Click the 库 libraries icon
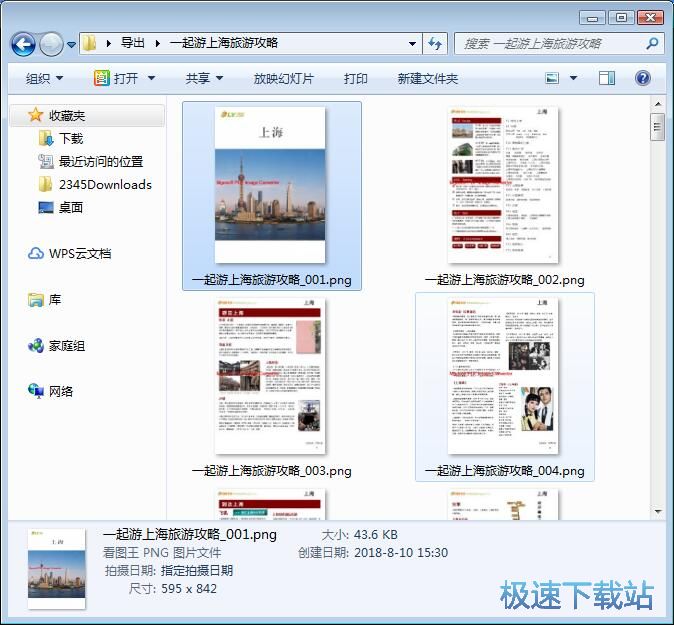This screenshot has width=674, height=625. [36, 300]
